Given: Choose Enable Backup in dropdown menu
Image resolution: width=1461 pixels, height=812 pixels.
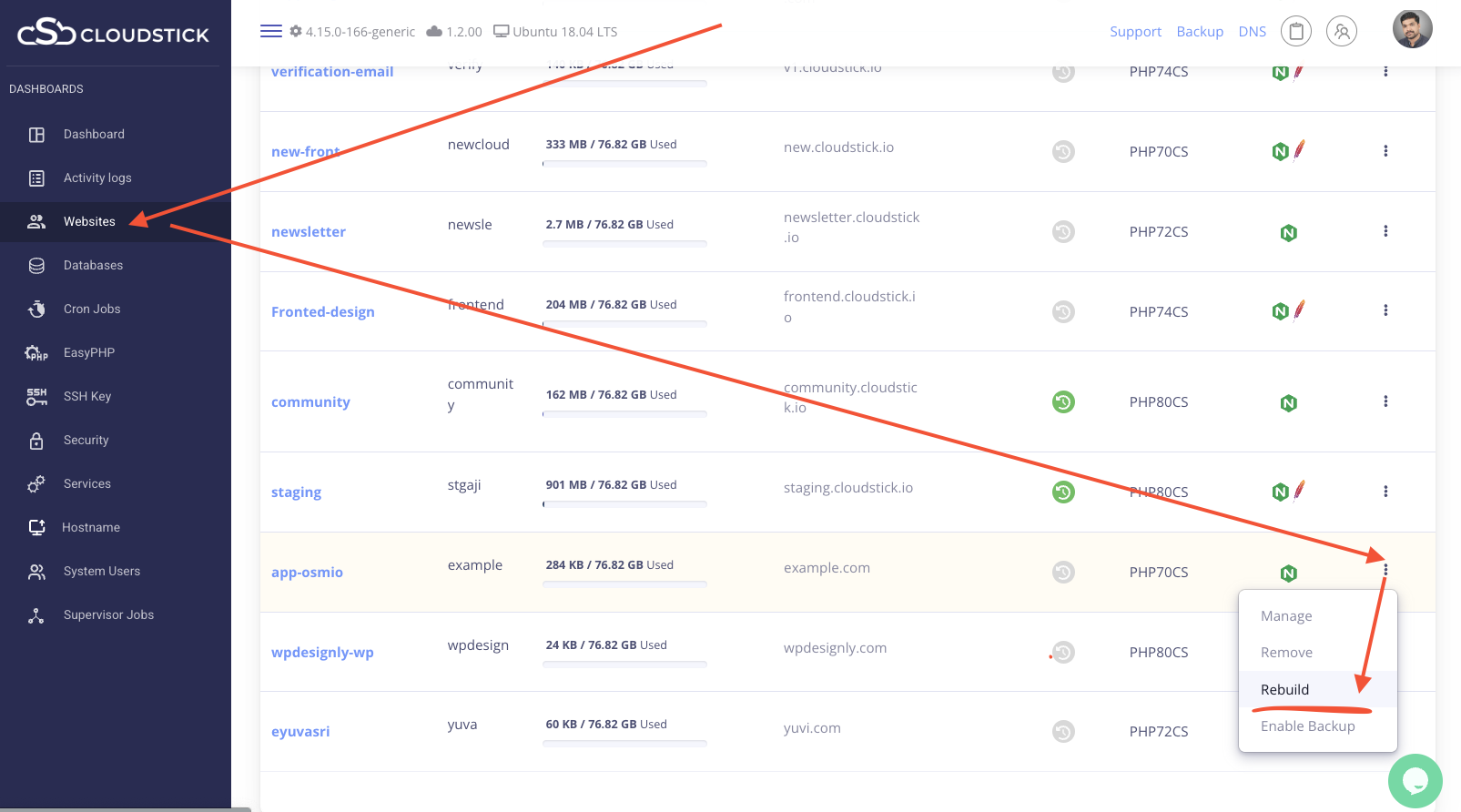Looking at the screenshot, I should (1307, 726).
